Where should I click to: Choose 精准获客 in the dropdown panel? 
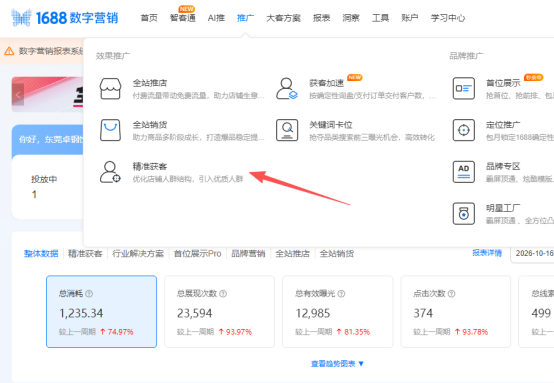[150, 166]
